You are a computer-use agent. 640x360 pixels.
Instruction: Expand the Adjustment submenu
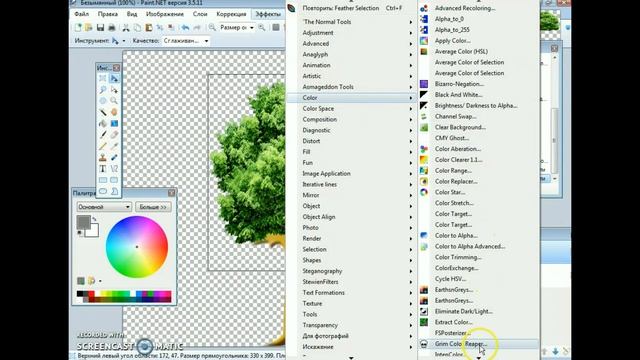[351, 33]
